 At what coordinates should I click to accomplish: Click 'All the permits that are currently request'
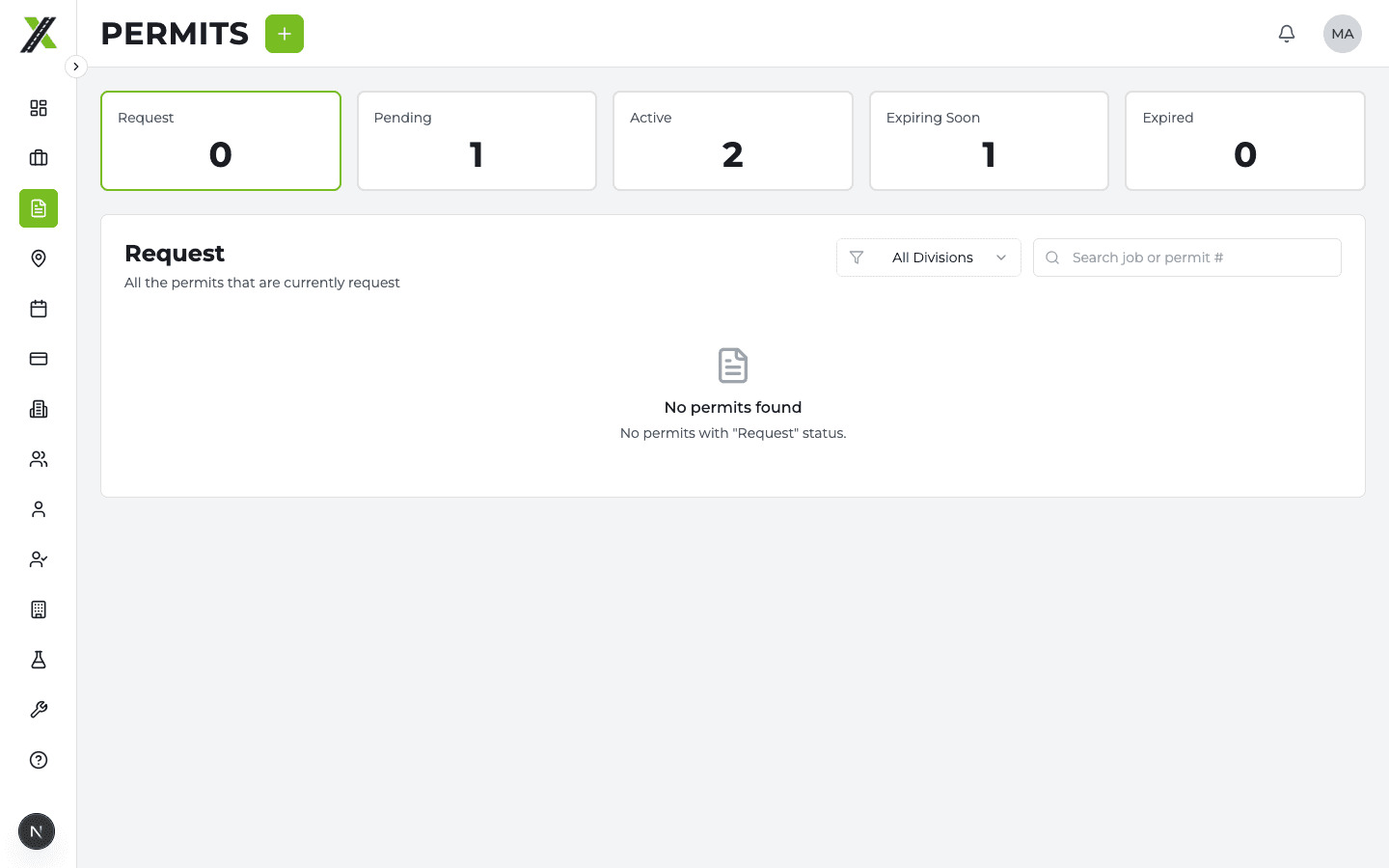pyautogui.click(x=262, y=283)
